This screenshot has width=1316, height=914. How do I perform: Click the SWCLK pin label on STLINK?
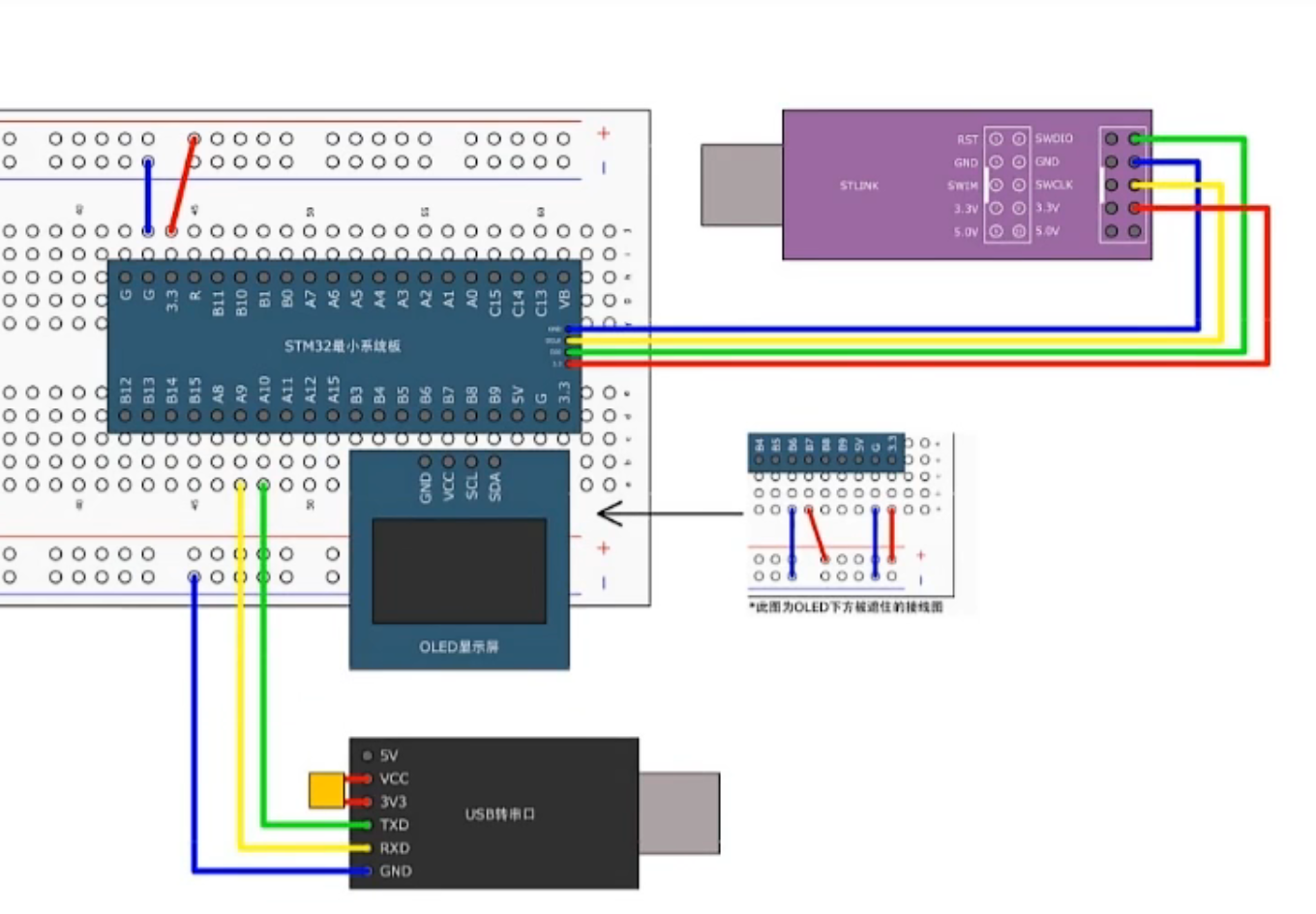pyautogui.click(x=1054, y=185)
